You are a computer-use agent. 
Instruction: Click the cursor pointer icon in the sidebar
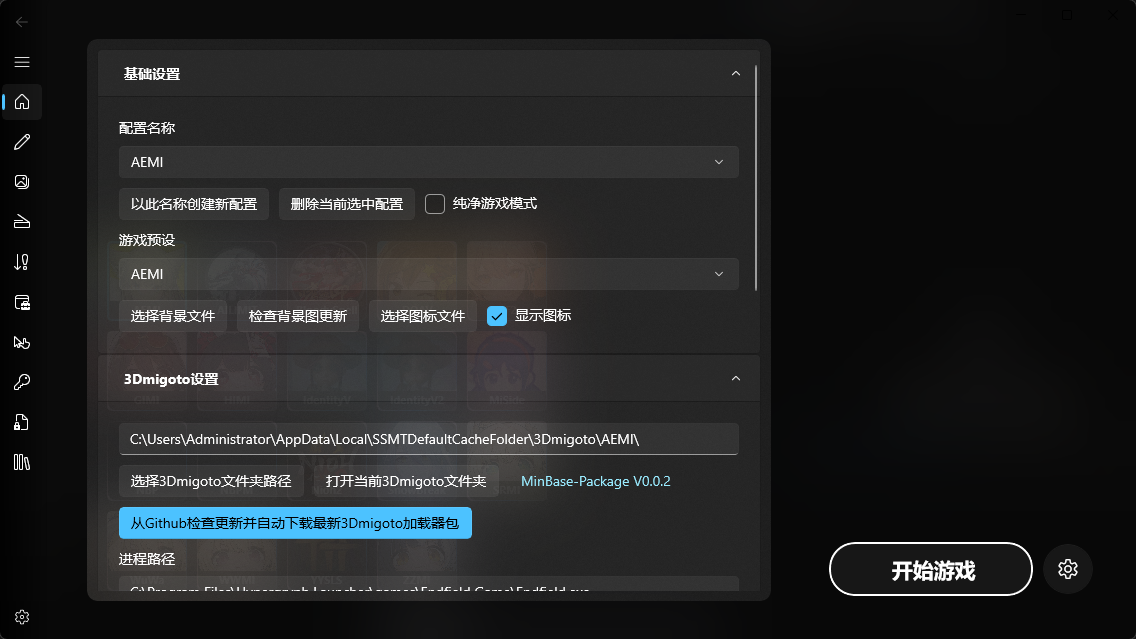pyautogui.click(x=21, y=342)
